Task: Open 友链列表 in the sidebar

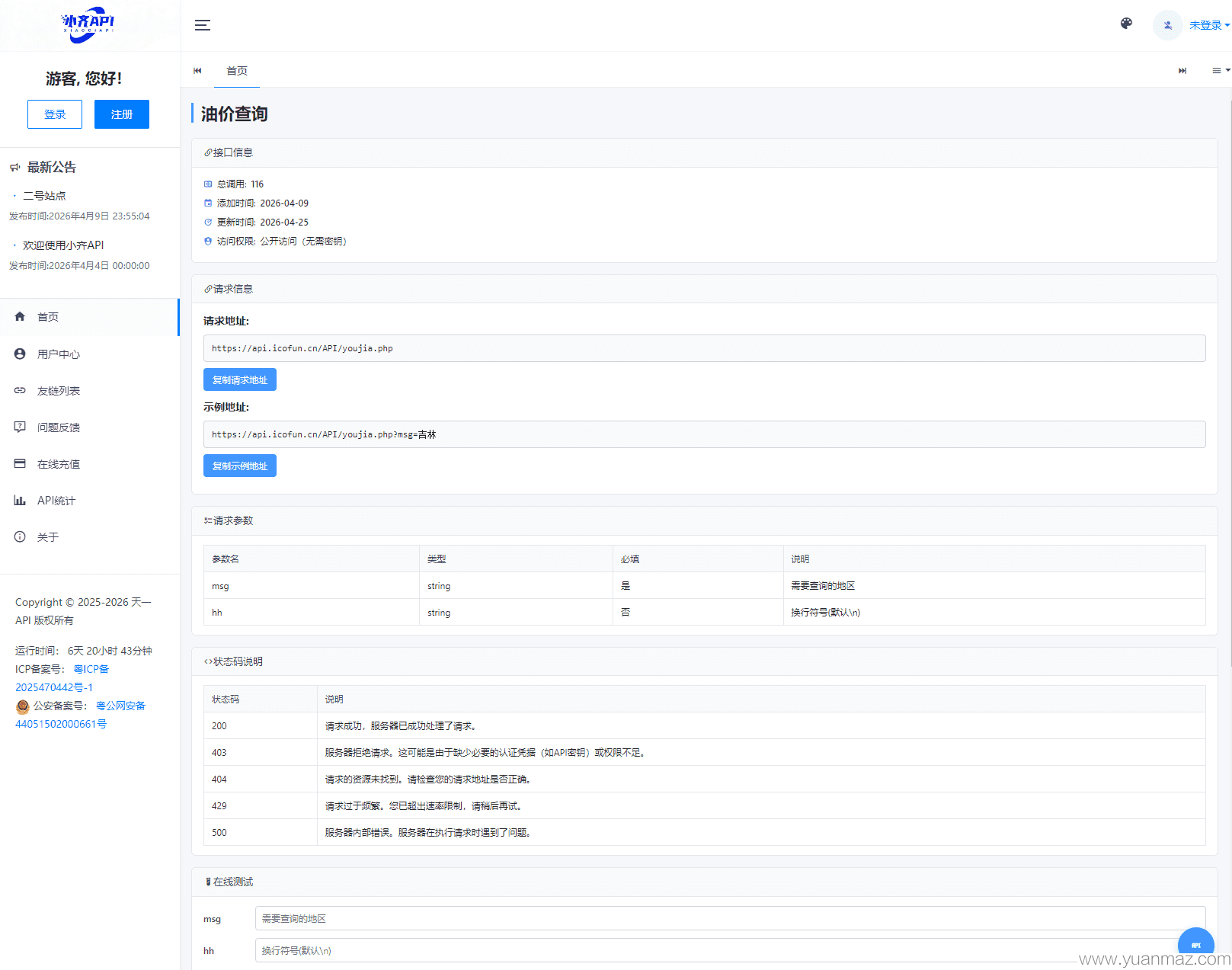Action: pyautogui.click(x=89, y=391)
